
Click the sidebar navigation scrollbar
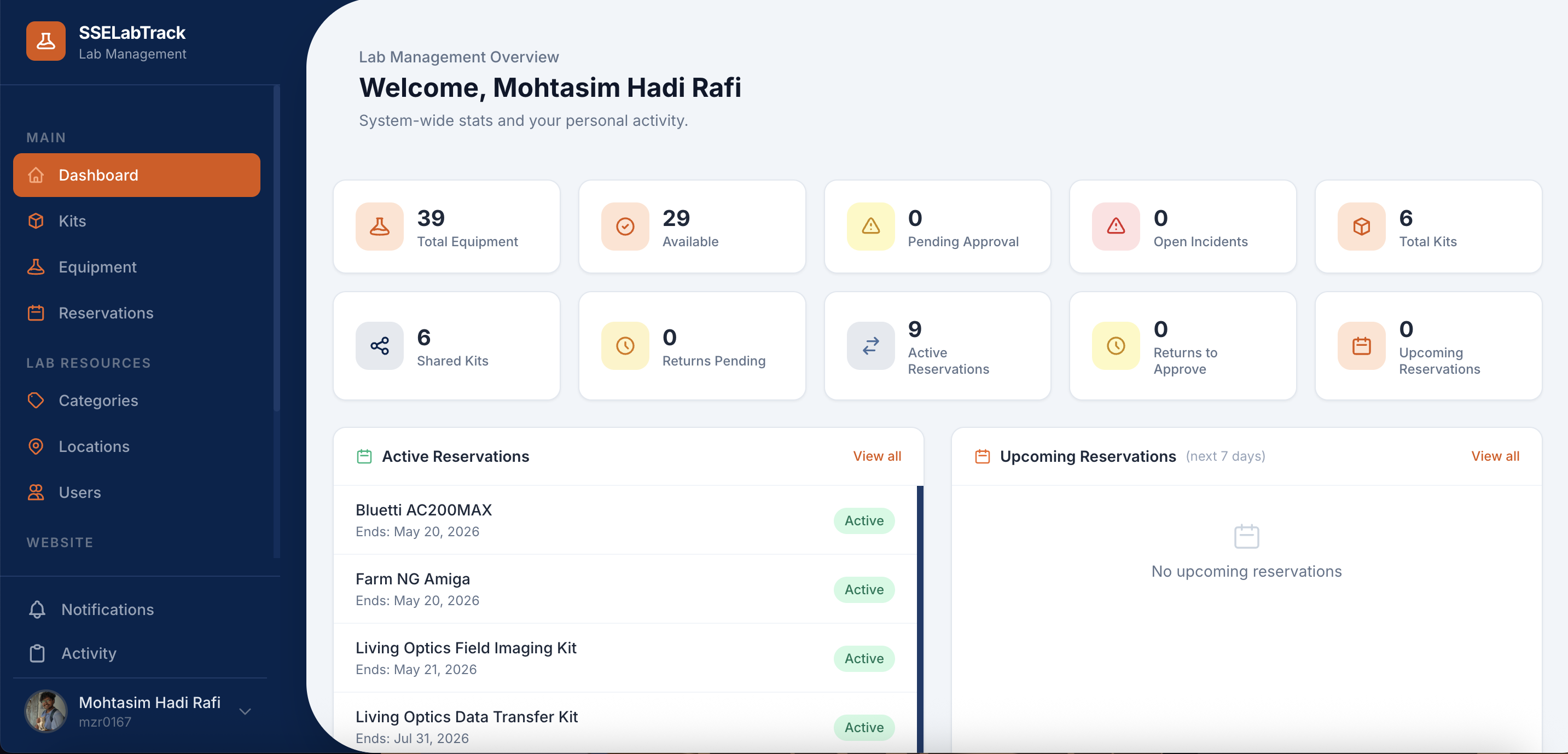pos(277,248)
